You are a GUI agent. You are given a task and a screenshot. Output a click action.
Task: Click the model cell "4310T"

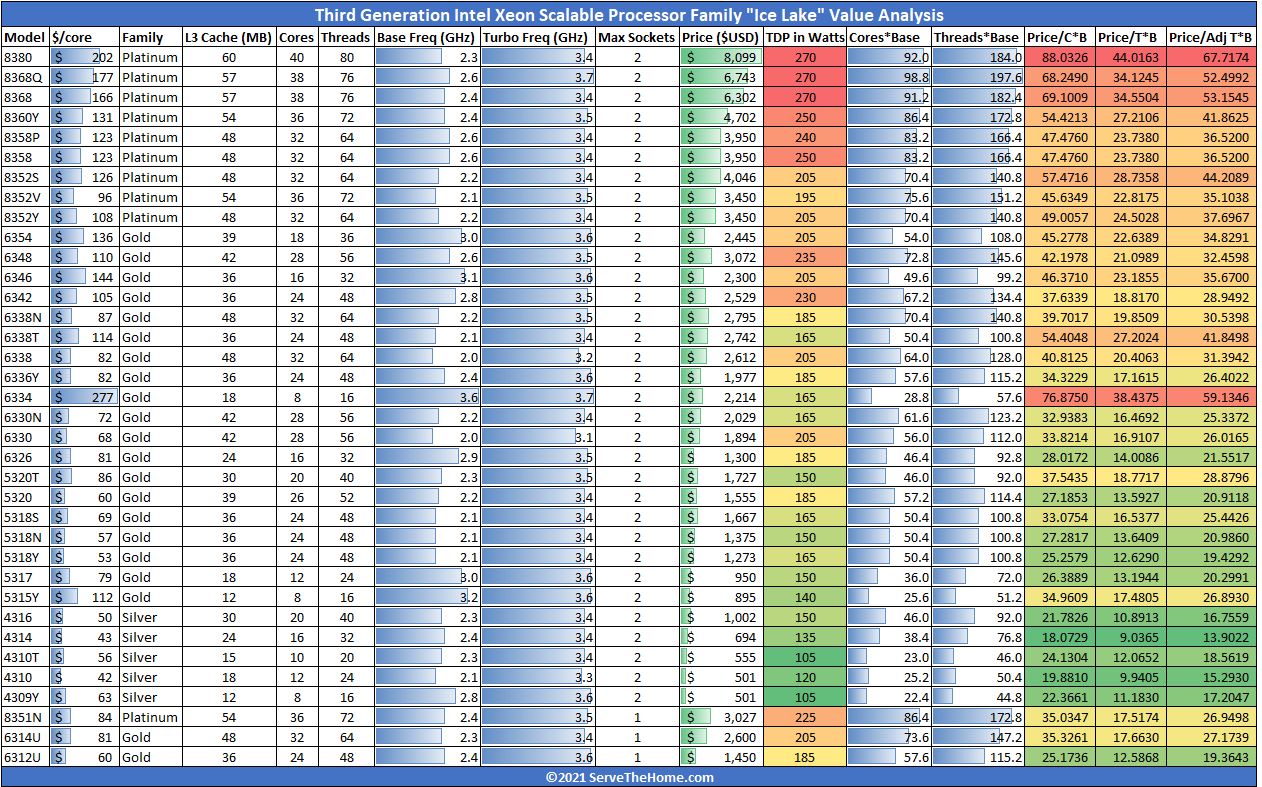pyautogui.click(x=26, y=657)
